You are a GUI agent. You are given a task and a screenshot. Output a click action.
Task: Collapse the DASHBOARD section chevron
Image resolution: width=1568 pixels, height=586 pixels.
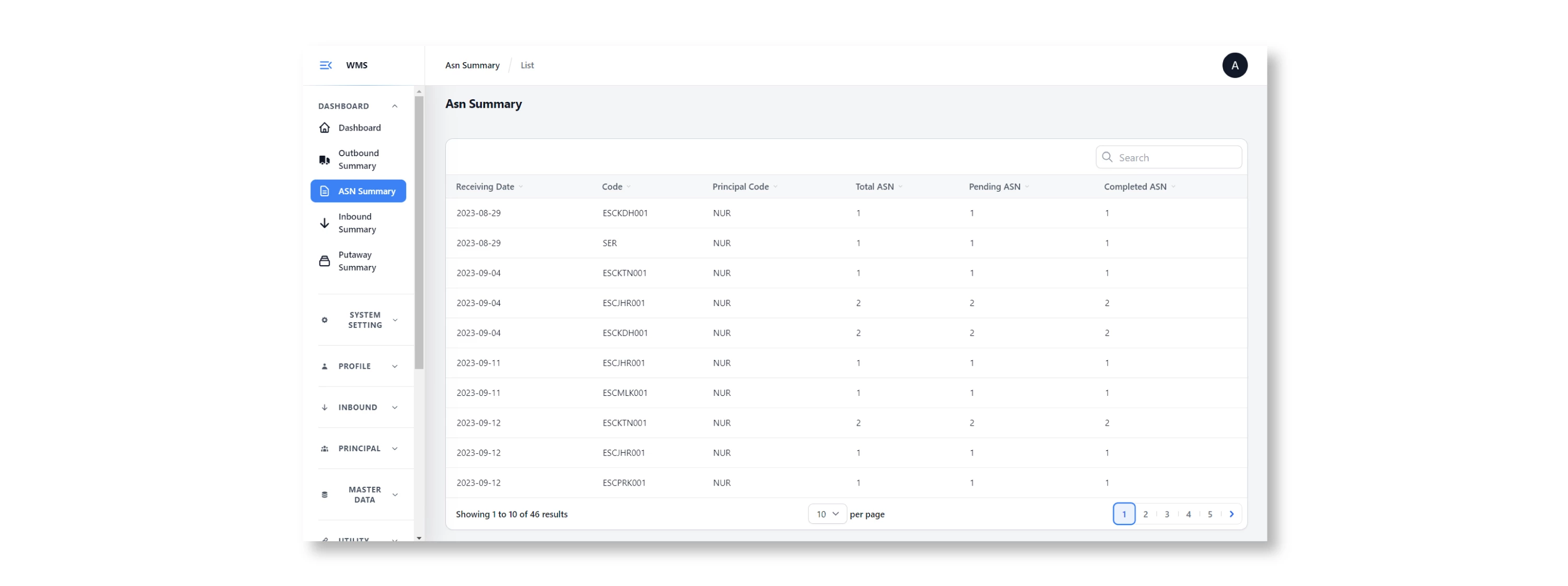[x=395, y=106]
